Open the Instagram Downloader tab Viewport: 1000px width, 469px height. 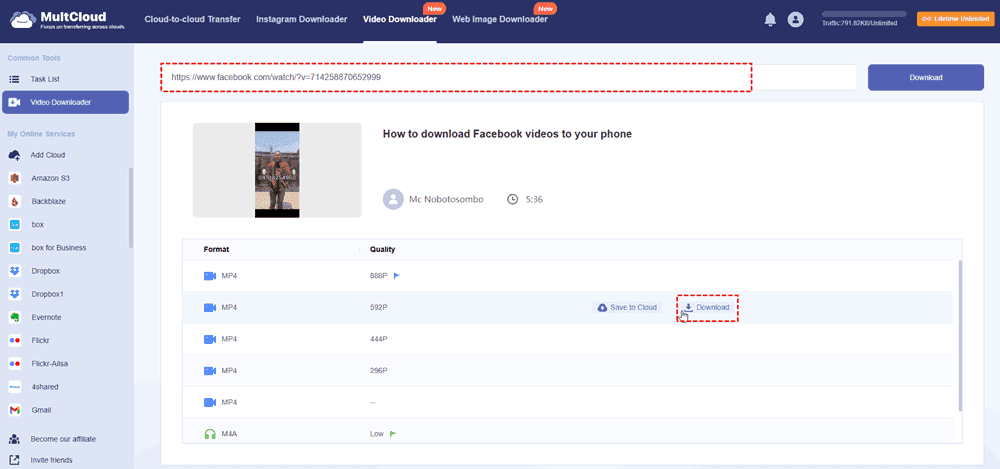tap(302, 19)
